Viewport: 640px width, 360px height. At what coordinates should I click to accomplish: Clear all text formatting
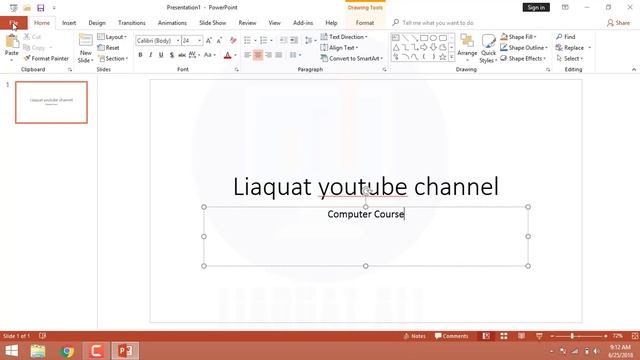[x=233, y=40]
